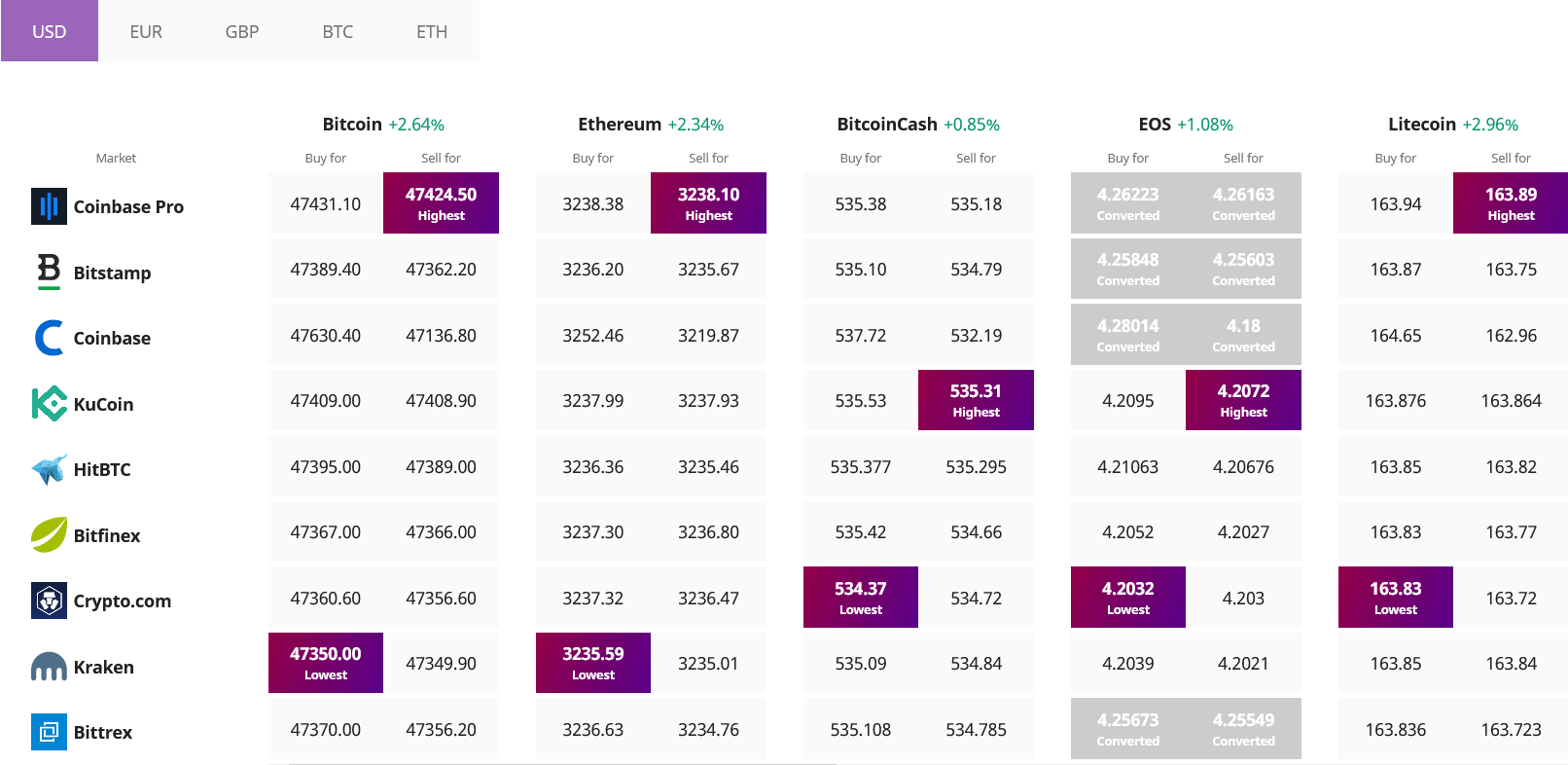Image resolution: width=1568 pixels, height=765 pixels.
Task: Click Coinbase Pro BitcoinCash buy price 535.38
Action: point(861,203)
